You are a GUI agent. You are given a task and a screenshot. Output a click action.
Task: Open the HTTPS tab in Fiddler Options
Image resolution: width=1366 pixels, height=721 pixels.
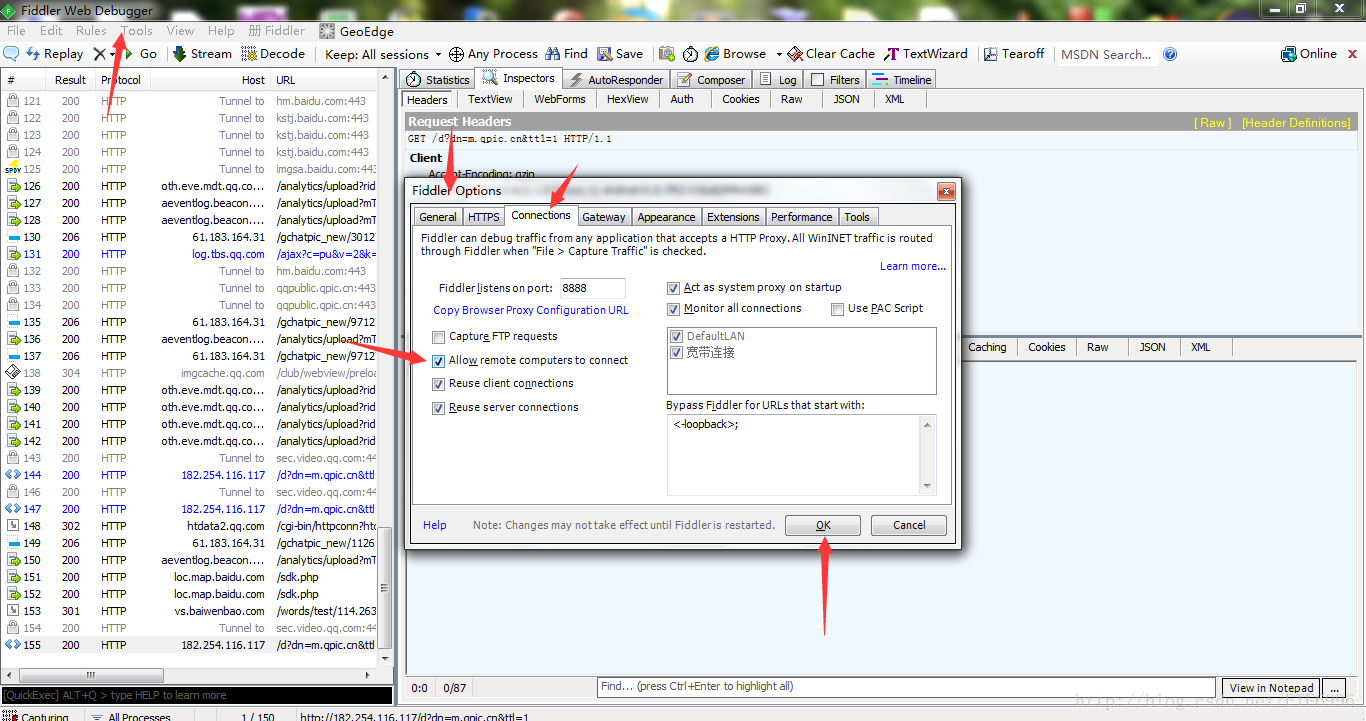484,216
